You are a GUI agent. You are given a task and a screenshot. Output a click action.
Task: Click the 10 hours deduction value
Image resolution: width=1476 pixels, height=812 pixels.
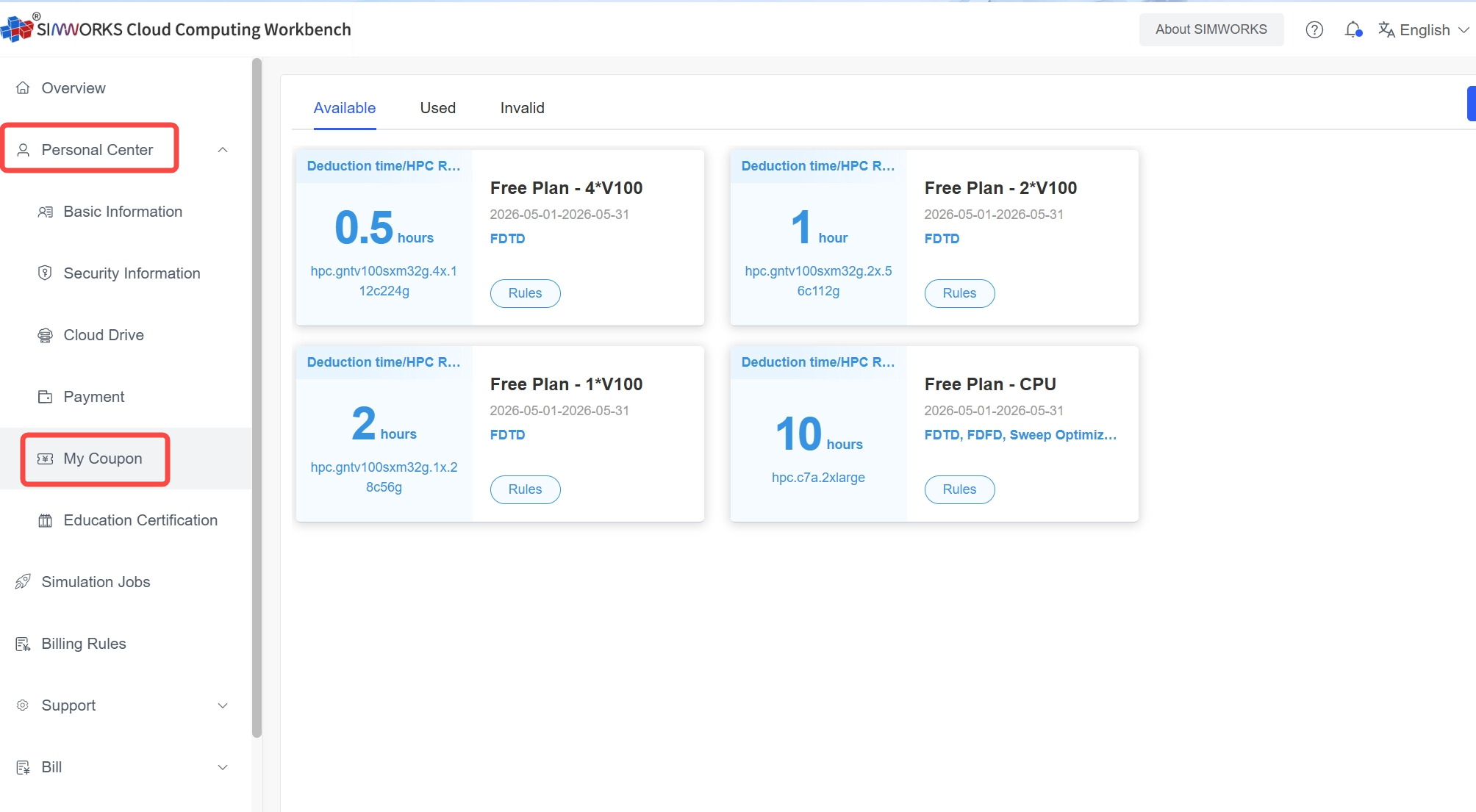click(x=819, y=434)
